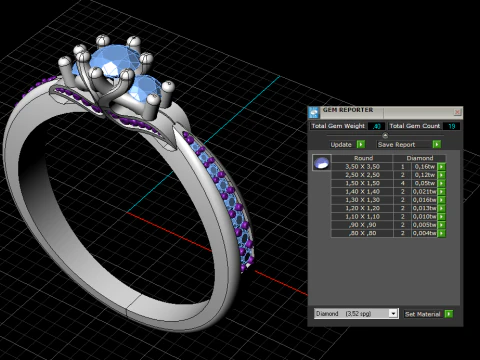This screenshot has width=480, height=360.
Task: Click the 0,013tw weight cell
Action: click(425, 208)
